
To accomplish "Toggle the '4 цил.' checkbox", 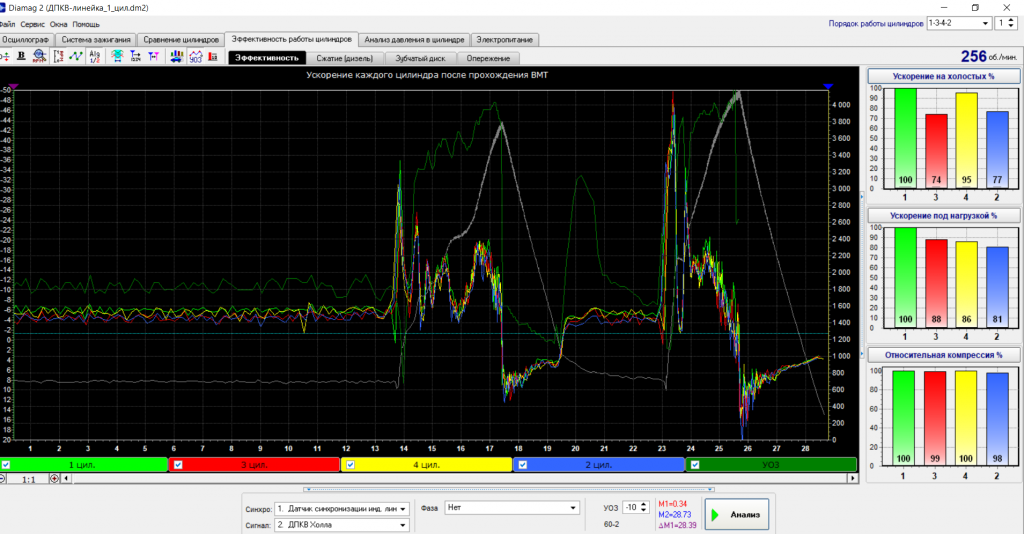I will click(350, 465).
